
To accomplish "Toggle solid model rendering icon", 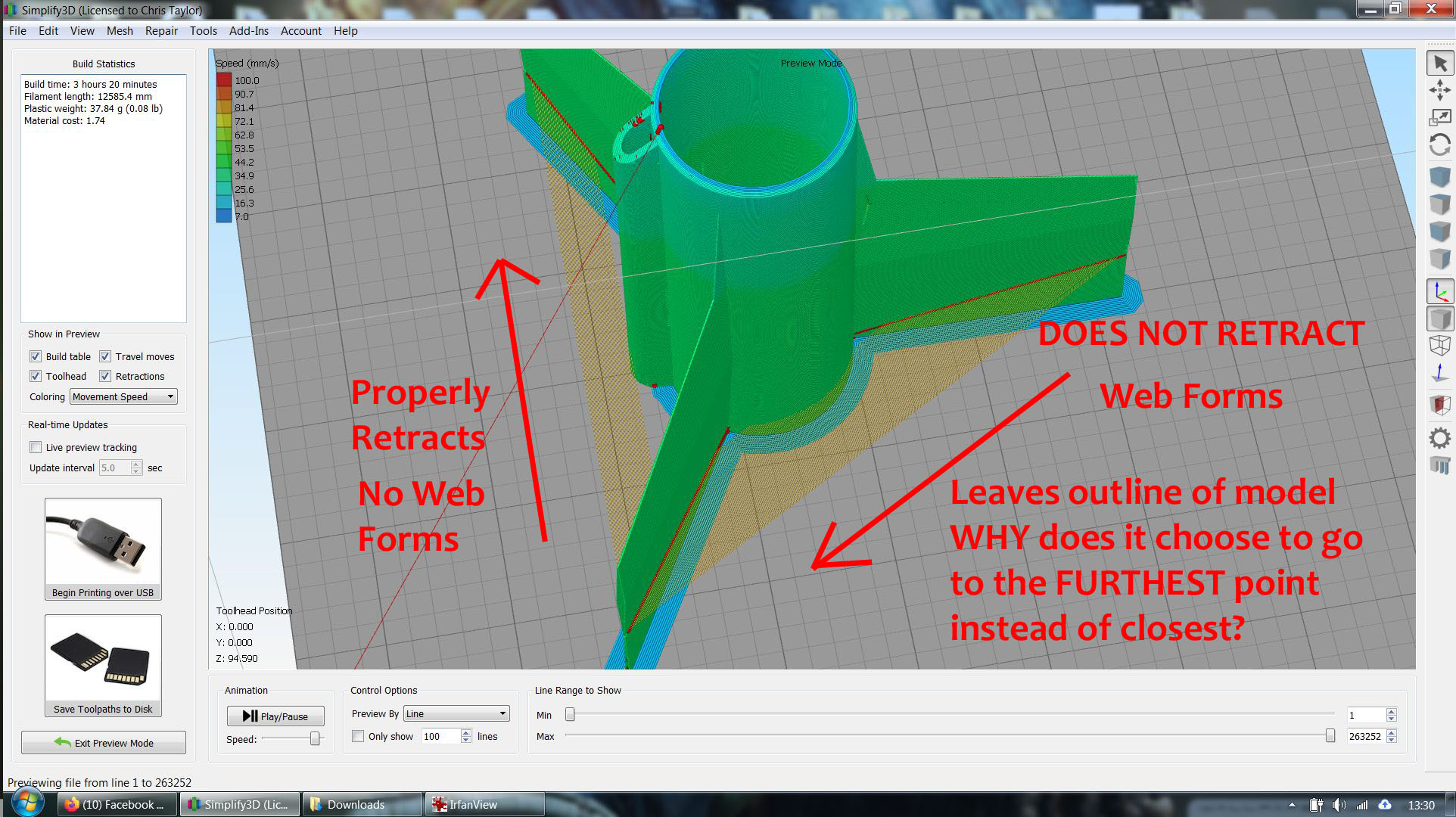I will [x=1439, y=318].
